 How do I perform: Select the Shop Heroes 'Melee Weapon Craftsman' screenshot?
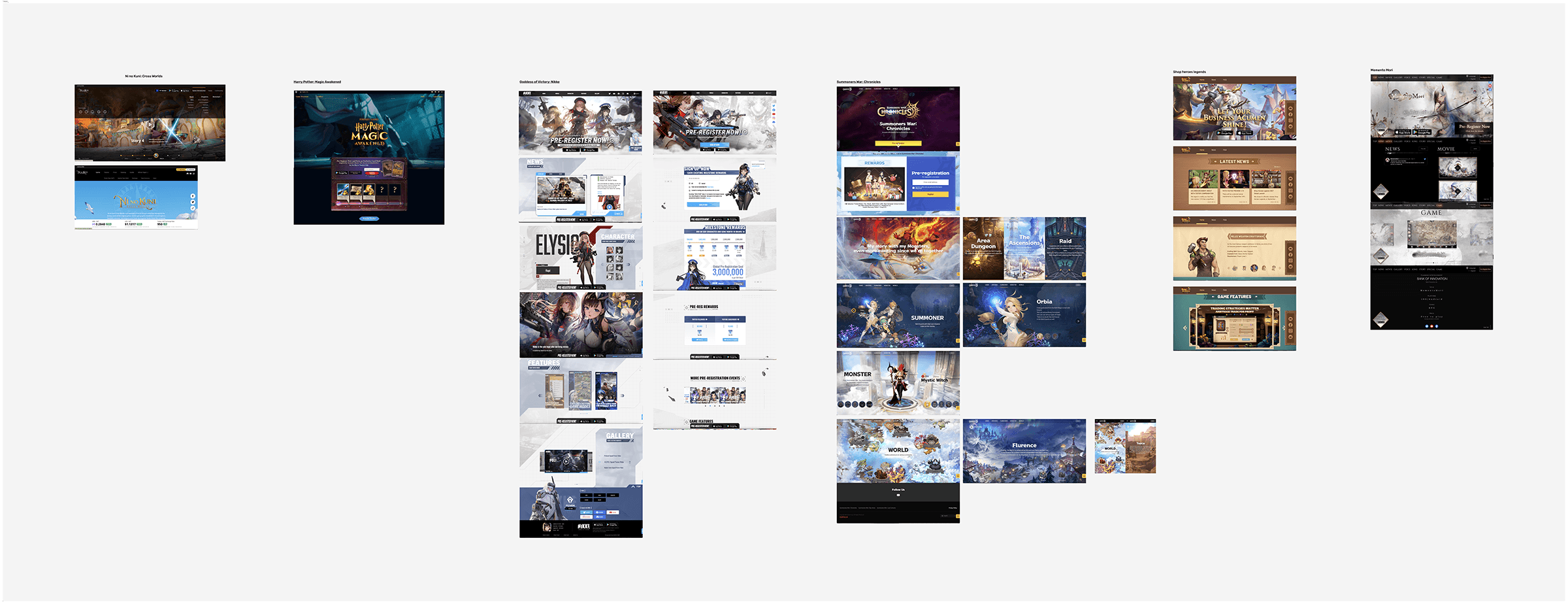point(1235,248)
